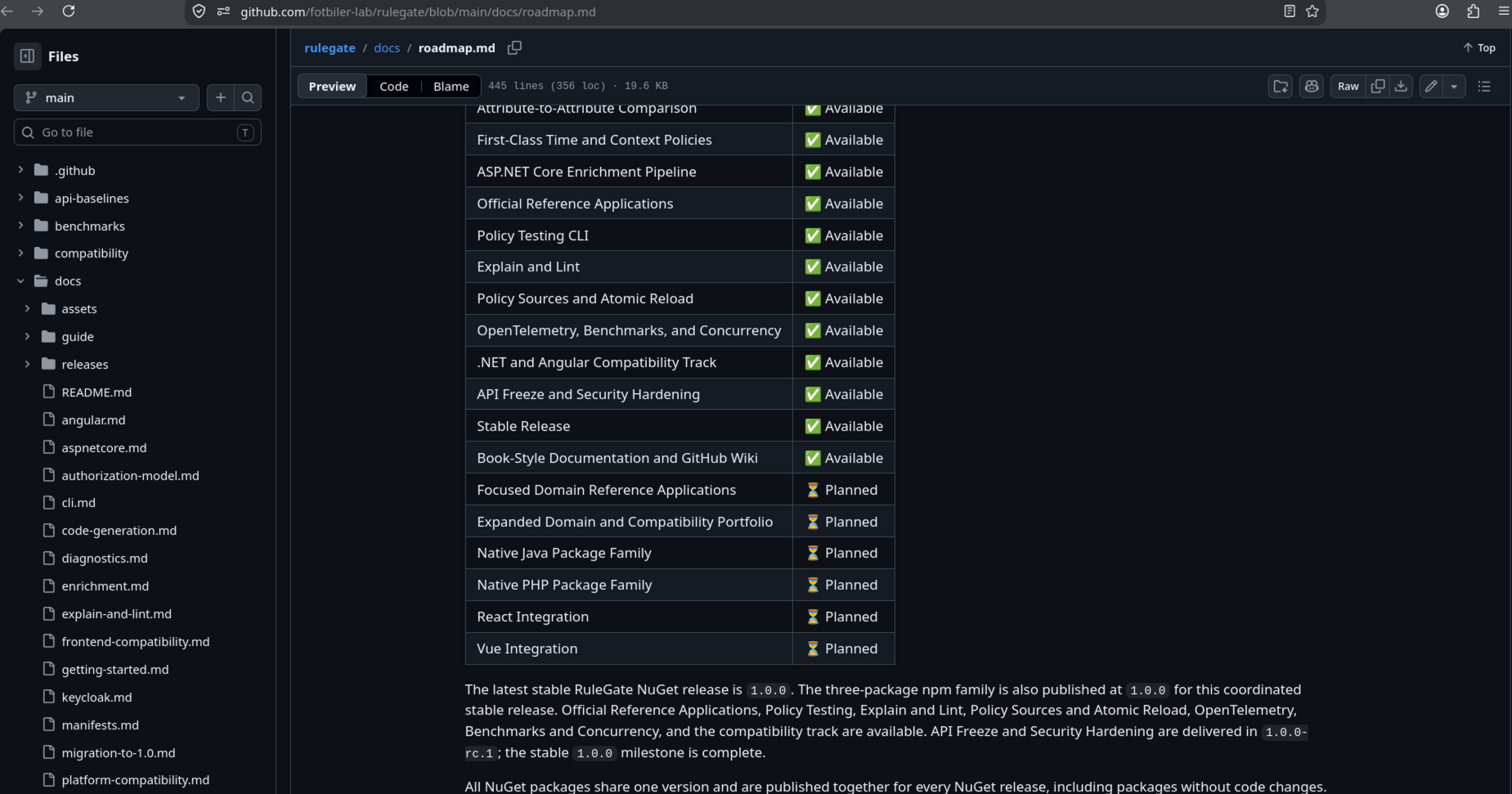
Task: Click the 'Vue Integration' table cell
Action: coord(629,648)
